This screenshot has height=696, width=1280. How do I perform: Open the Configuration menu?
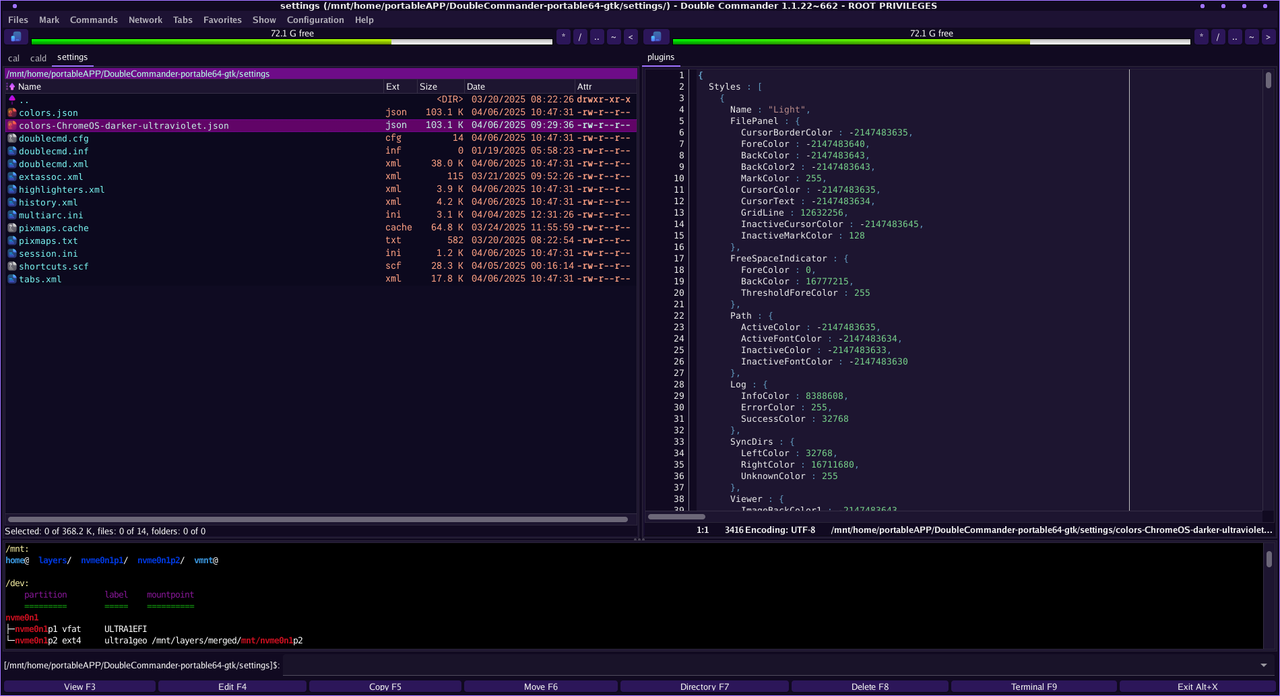click(316, 20)
